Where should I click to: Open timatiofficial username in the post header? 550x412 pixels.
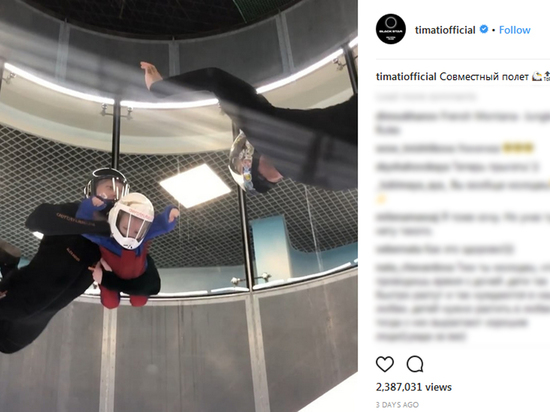(445, 30)
